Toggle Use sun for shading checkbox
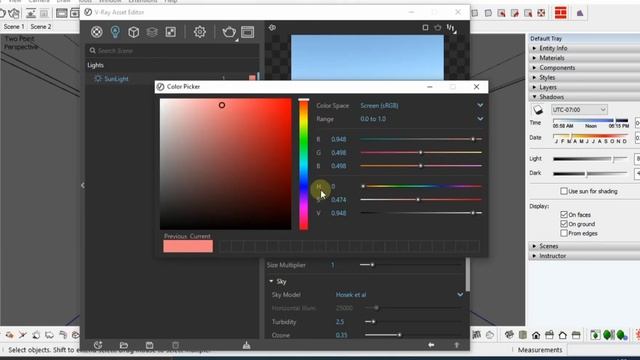 click(x=564, y=191)
